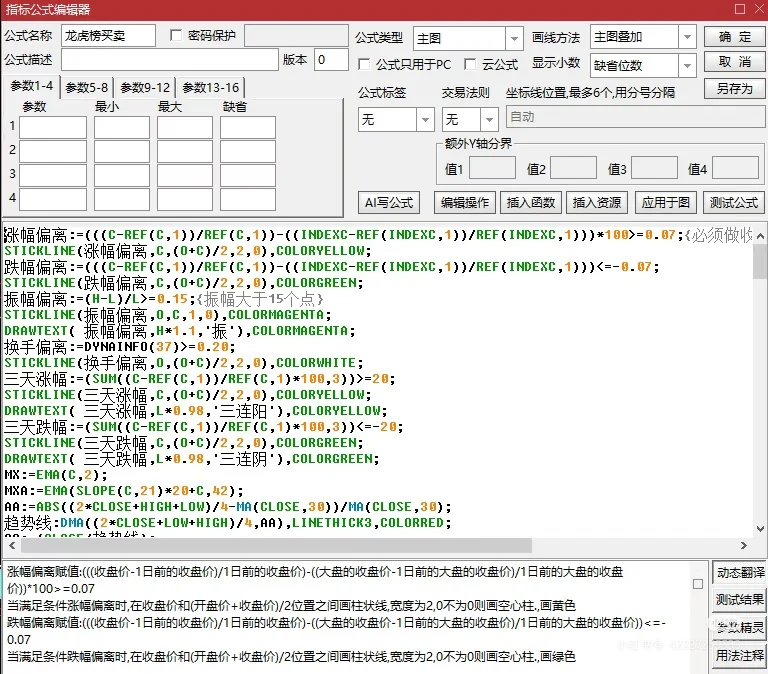
Task: Click row 4 参数 name field
Action: point(53,199)
